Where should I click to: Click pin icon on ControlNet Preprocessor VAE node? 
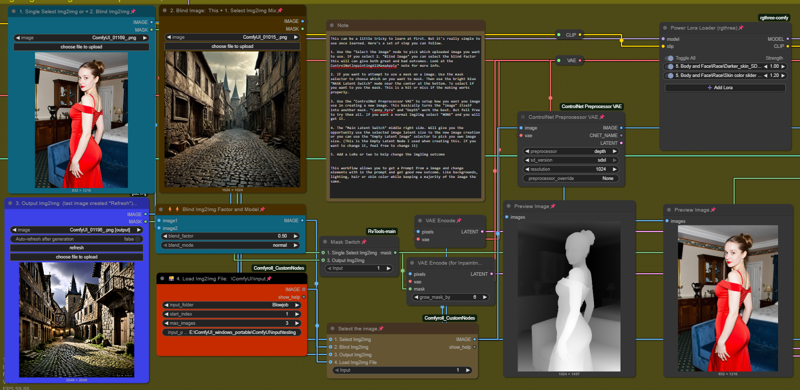(x=602, y=117)
